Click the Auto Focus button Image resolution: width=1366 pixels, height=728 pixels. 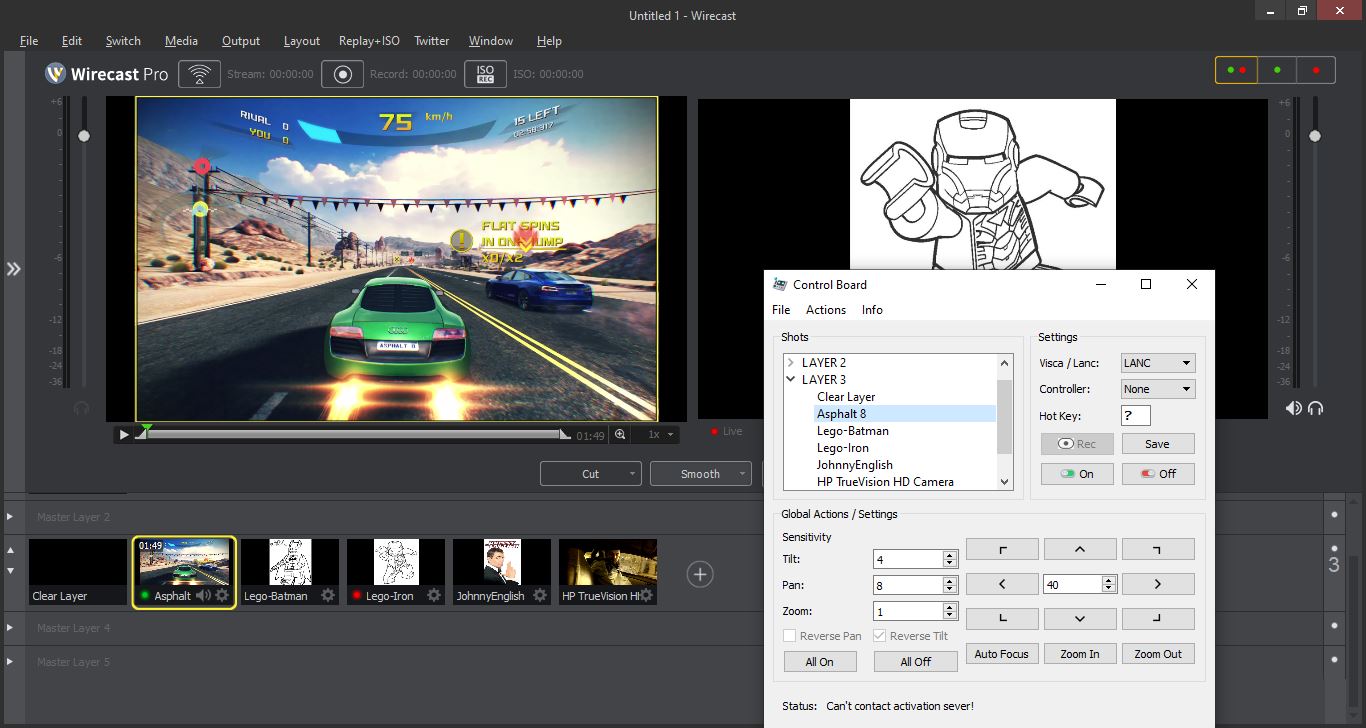pos(1001,654)
